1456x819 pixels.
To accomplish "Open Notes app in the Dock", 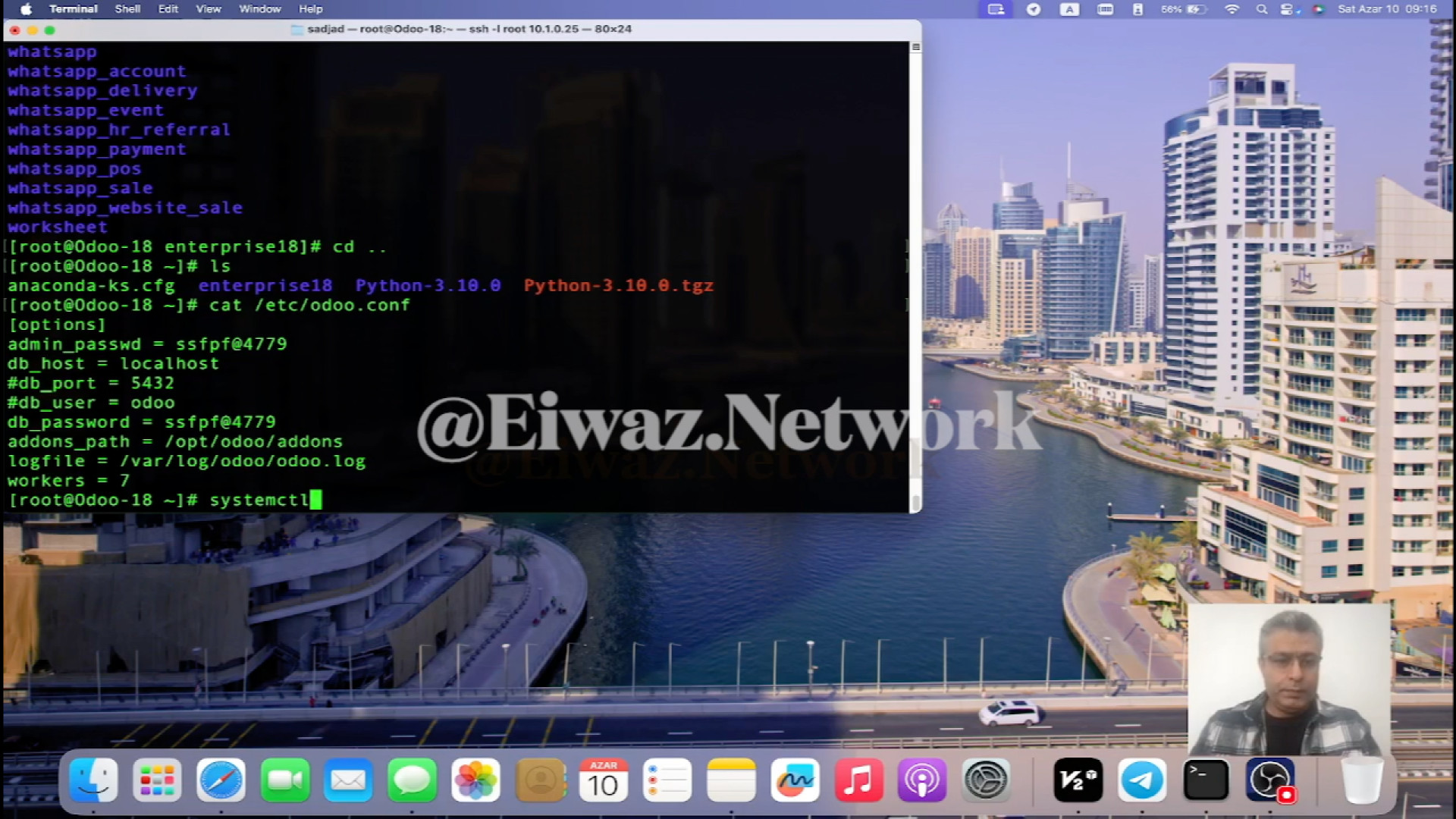I will pyautogui.click(x=731, y=780).
